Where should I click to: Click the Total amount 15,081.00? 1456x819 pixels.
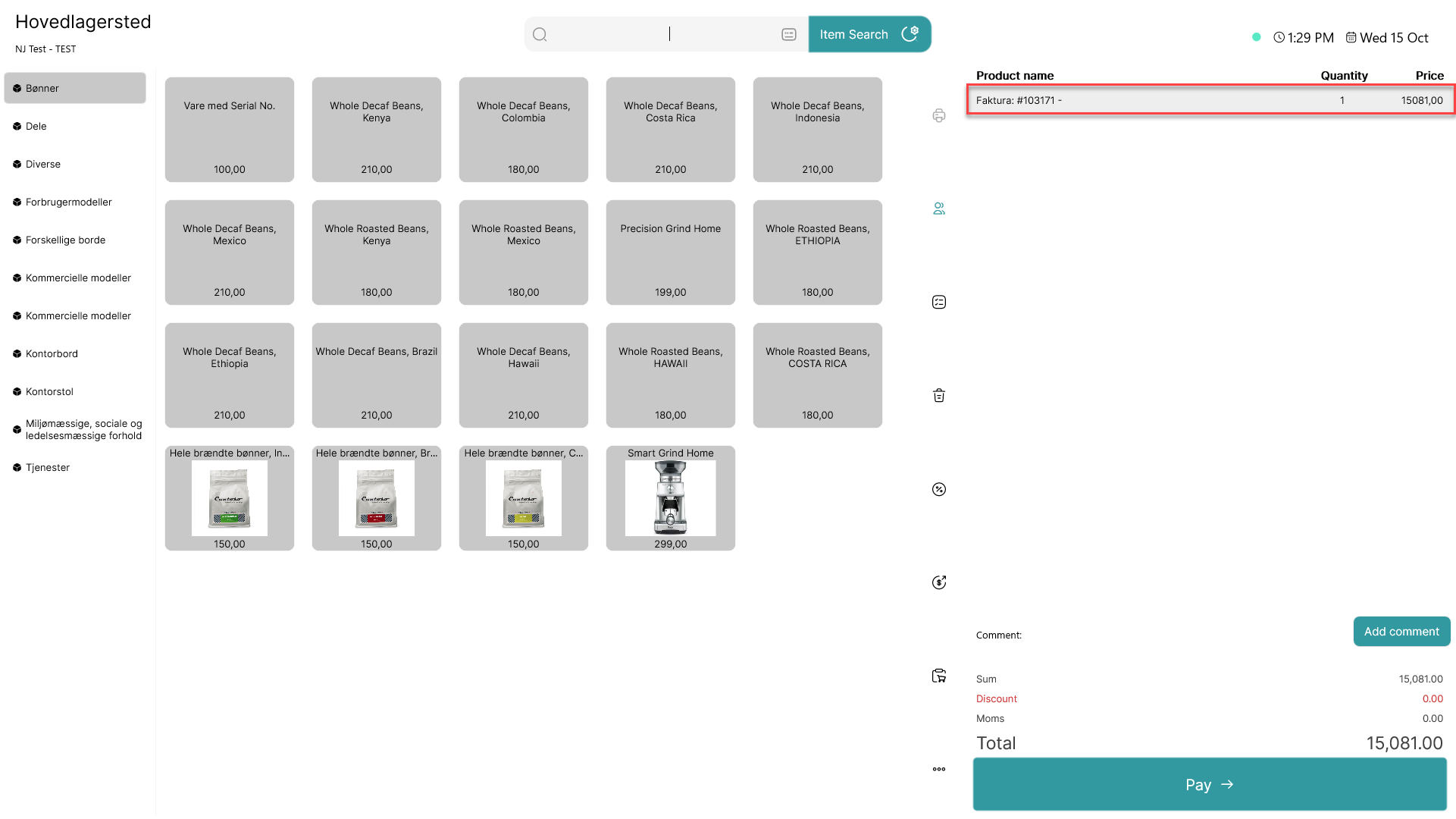click(1404, 743)
